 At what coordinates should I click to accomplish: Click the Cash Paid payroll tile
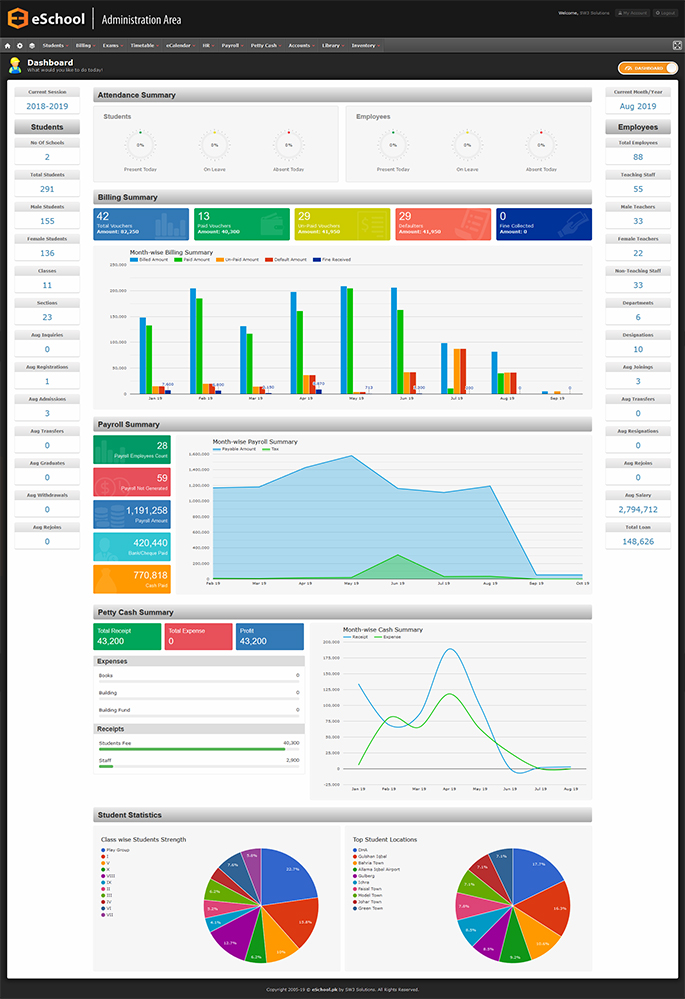point(132,579)
